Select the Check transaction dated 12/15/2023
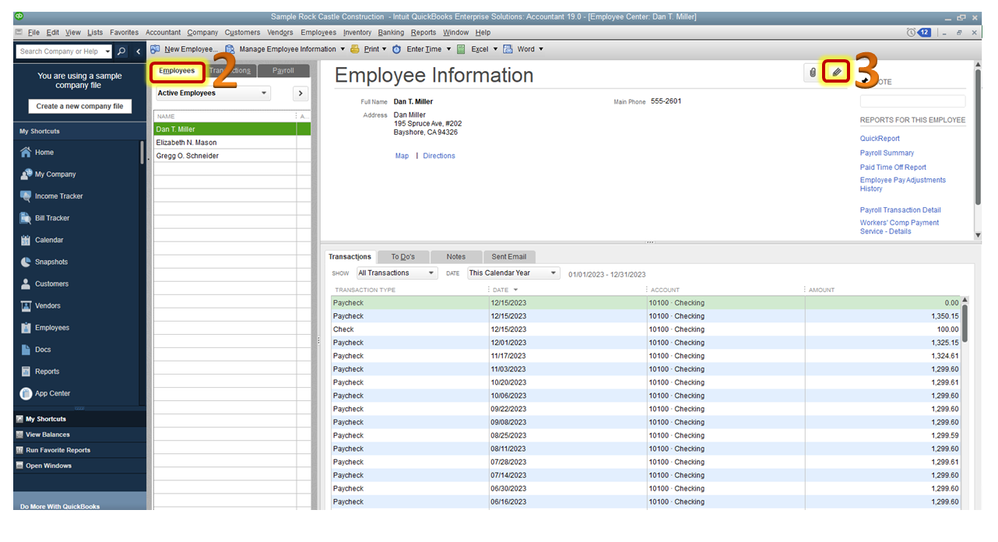Image resolution: width=998 pixels, height=542 pixels. [x=646, y=330]
